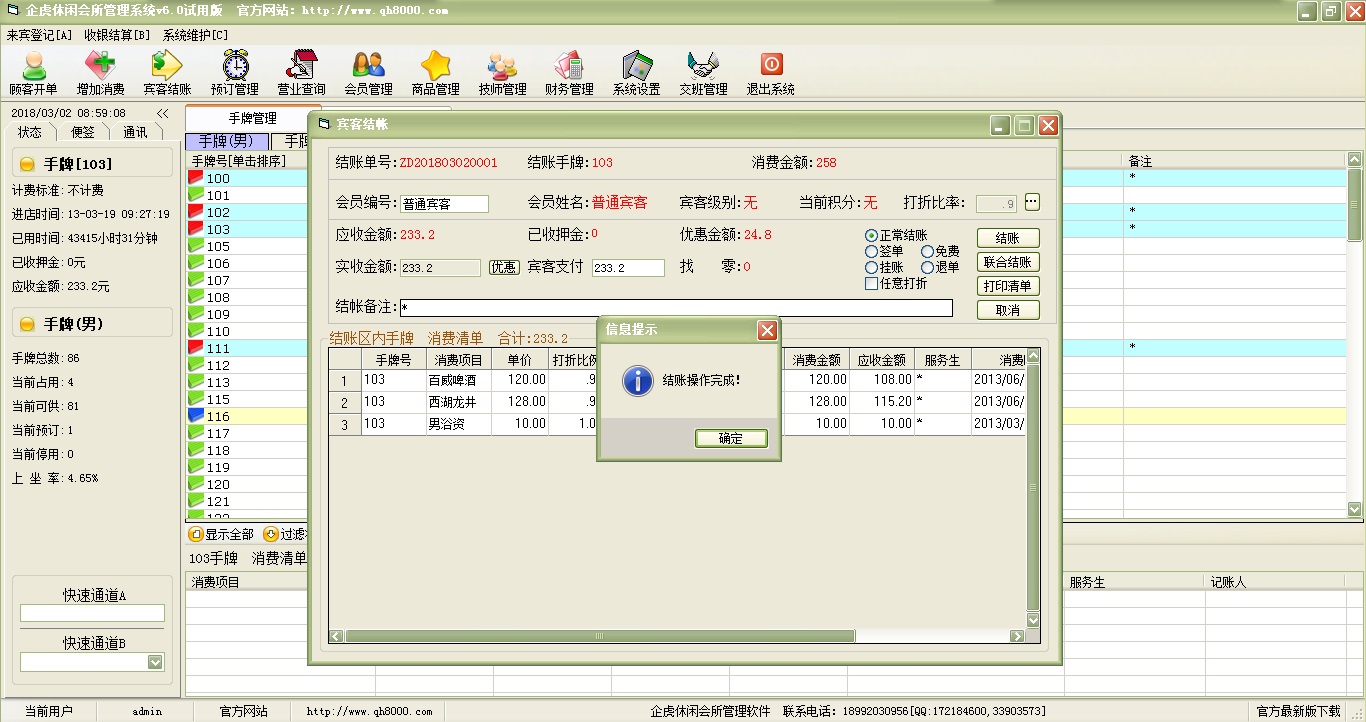Image resolution: width=1366 pixels, height=722 pixels.
Task: Click the 商品管理 star icon
Action: [435, 66]
